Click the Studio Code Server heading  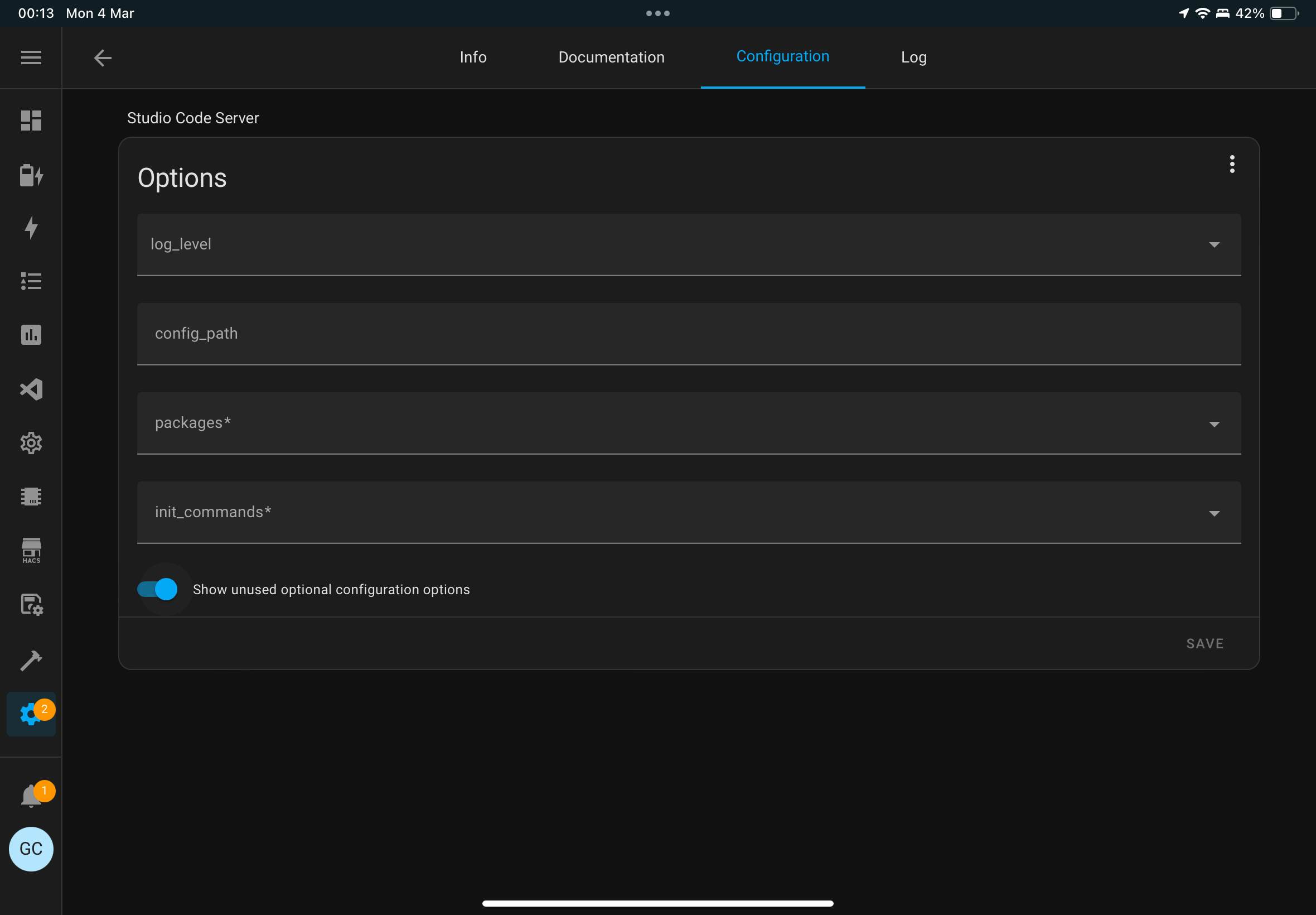click(193, 118)
